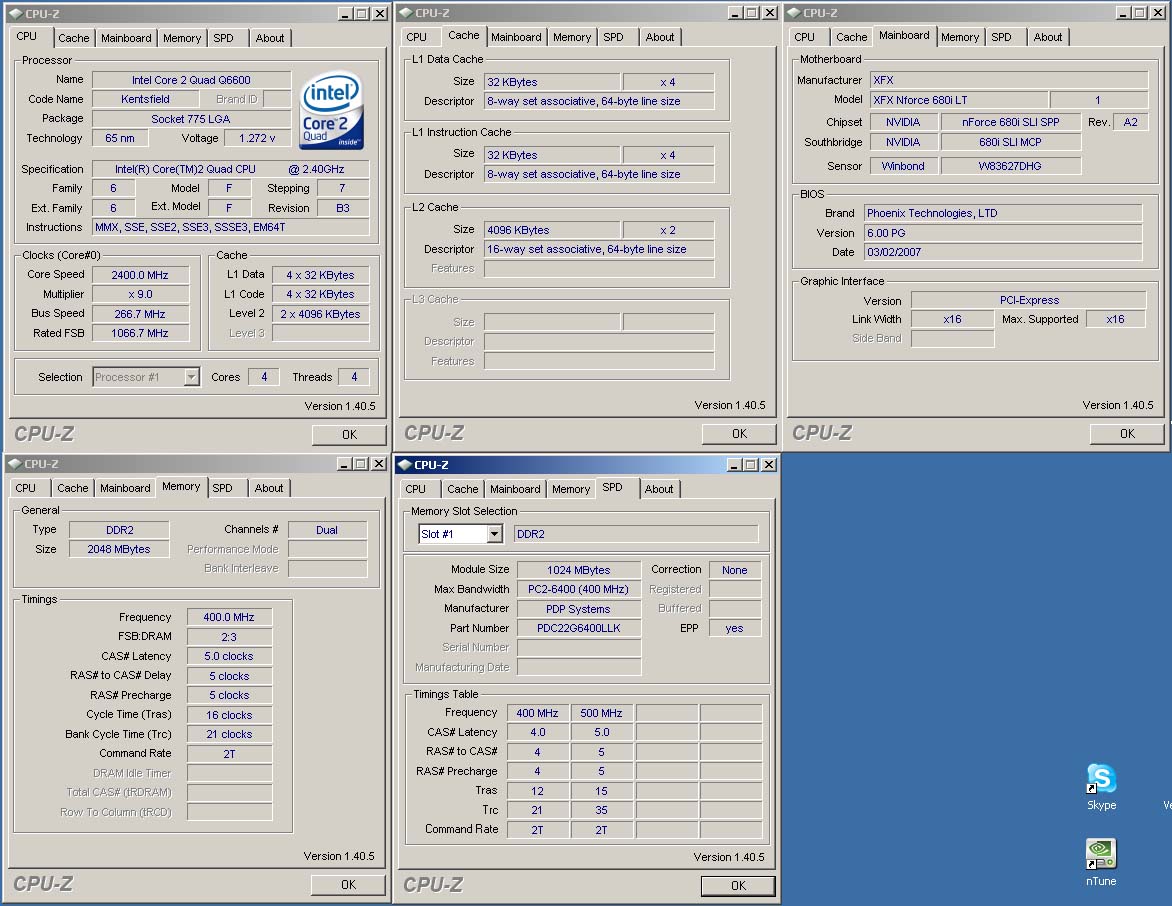Screen dimensions: 1172x906
Task: Click the XFX Nforce 680i LT model field
Action: 958,100
